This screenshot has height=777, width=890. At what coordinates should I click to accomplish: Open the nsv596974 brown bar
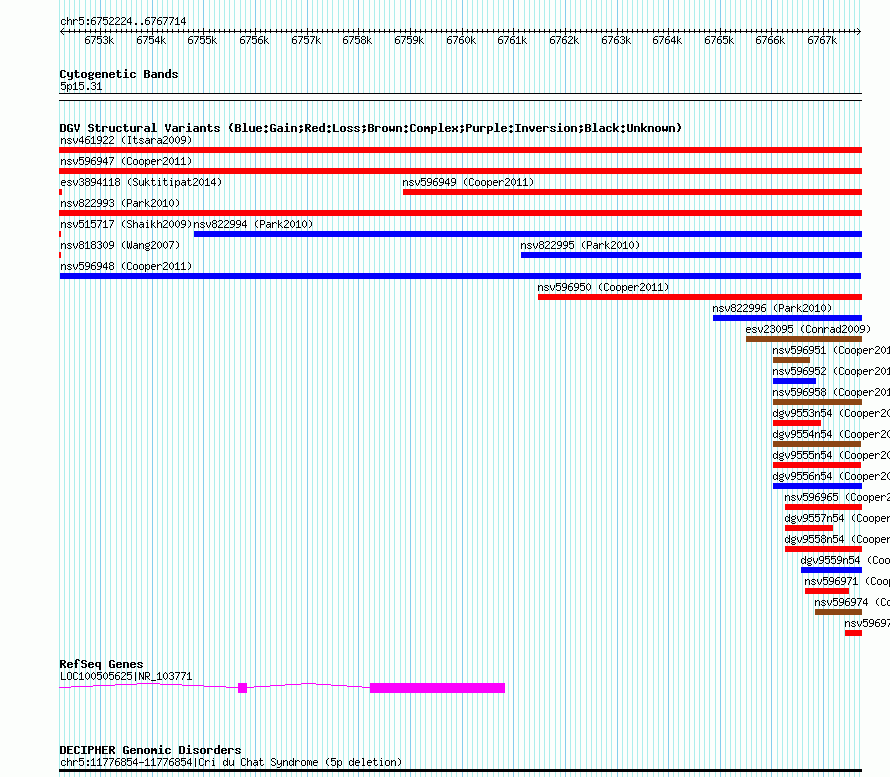pyautogui.click(x=838, y=612)
